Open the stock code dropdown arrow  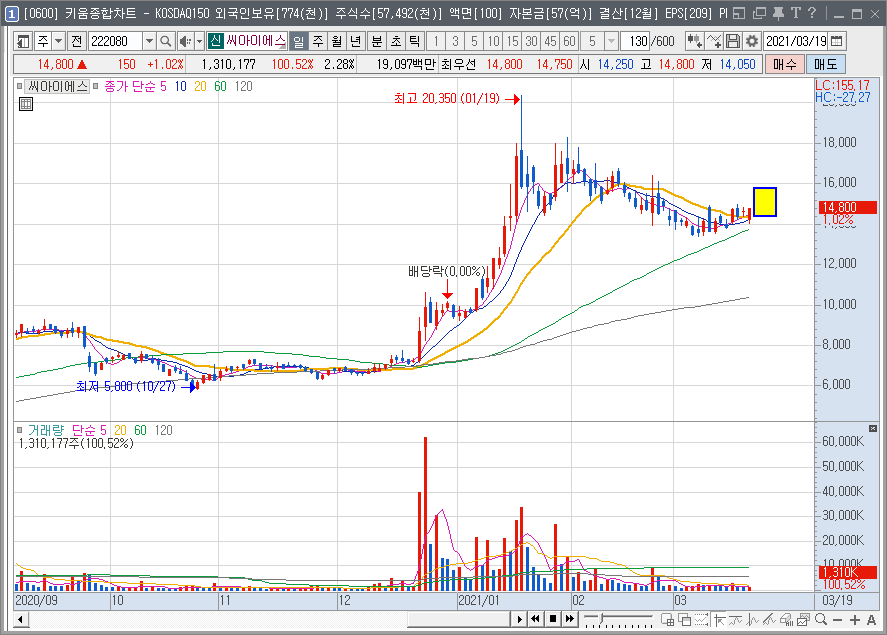149,41
